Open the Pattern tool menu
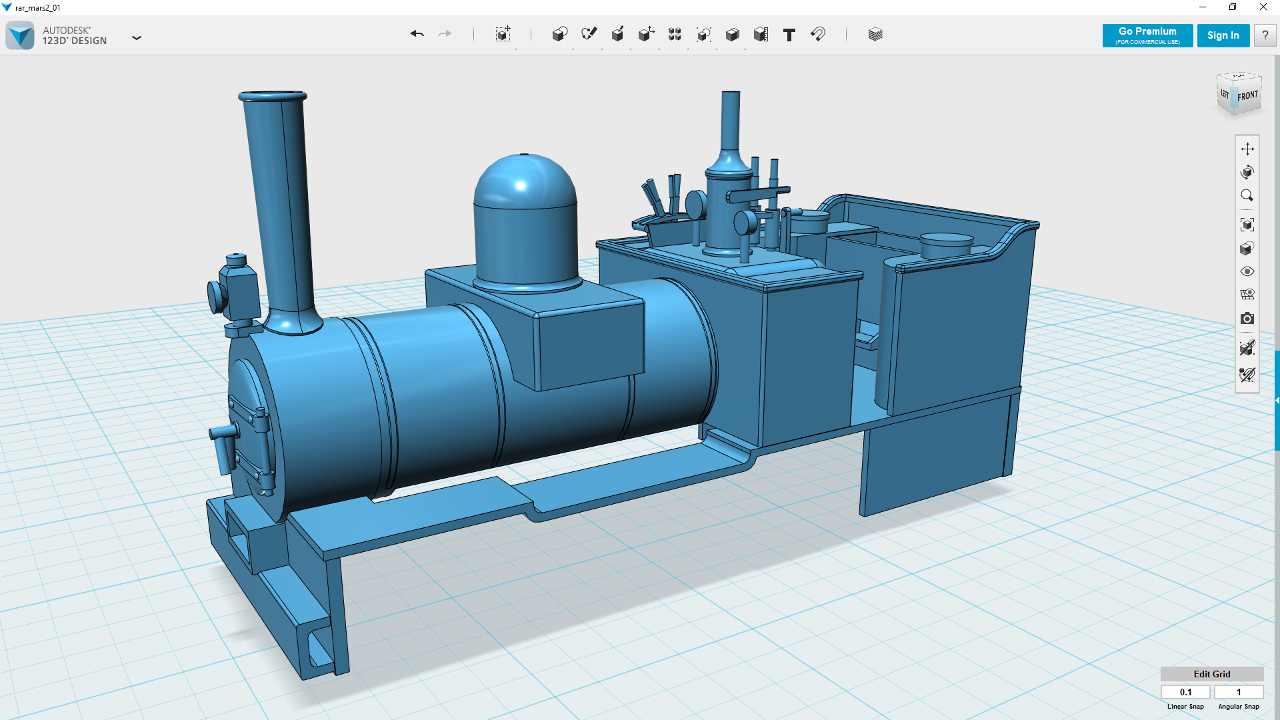This screenshot has height=720, width=1280. [x=675, y=34]
